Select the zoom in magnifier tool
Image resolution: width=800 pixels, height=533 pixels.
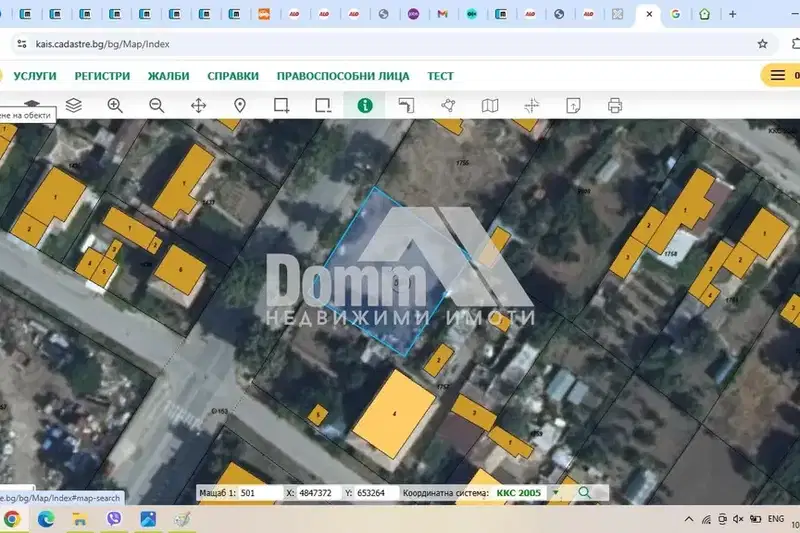coord(115,106)
